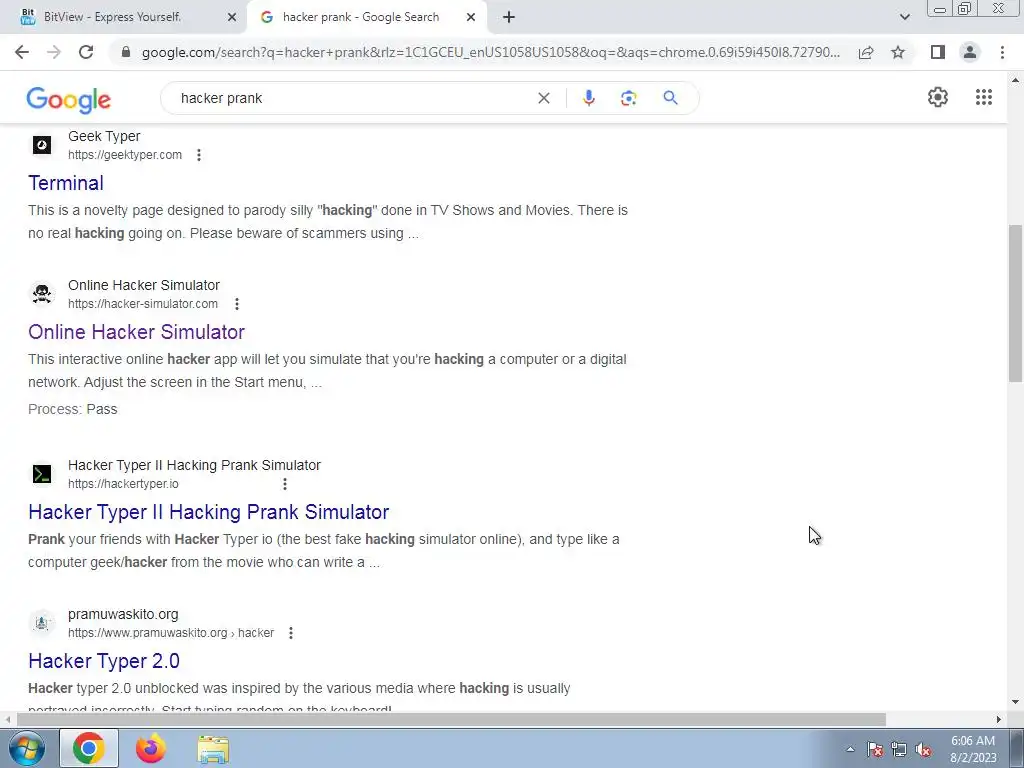Bookmark this page with the star icon

coord(898,52)
